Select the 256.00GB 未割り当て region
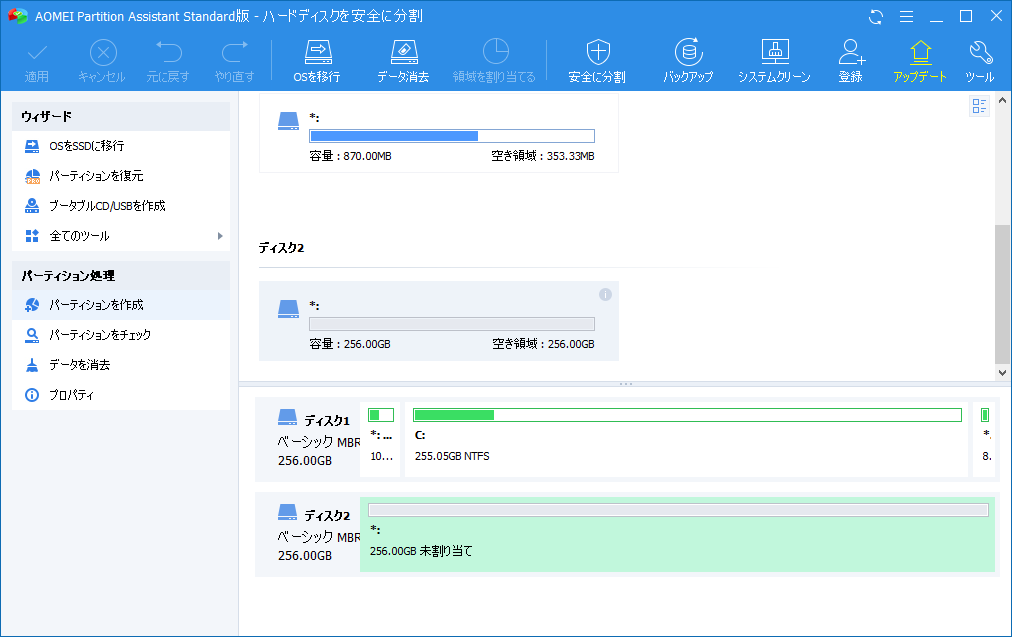The image size is (1012, 637). click(677, 534)
